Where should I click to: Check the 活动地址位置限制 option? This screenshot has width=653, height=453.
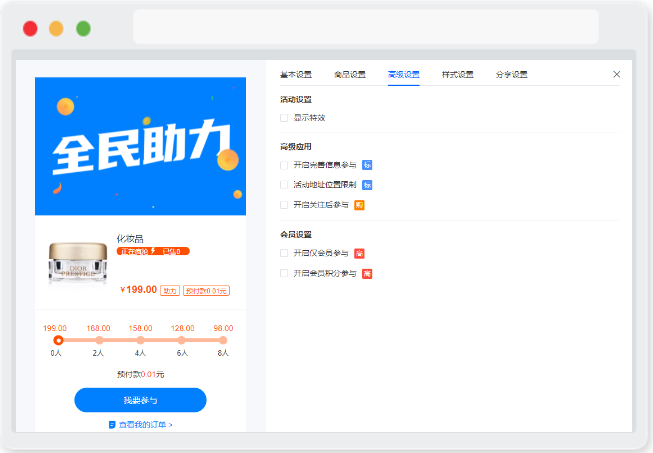click(x=284, y=184)
